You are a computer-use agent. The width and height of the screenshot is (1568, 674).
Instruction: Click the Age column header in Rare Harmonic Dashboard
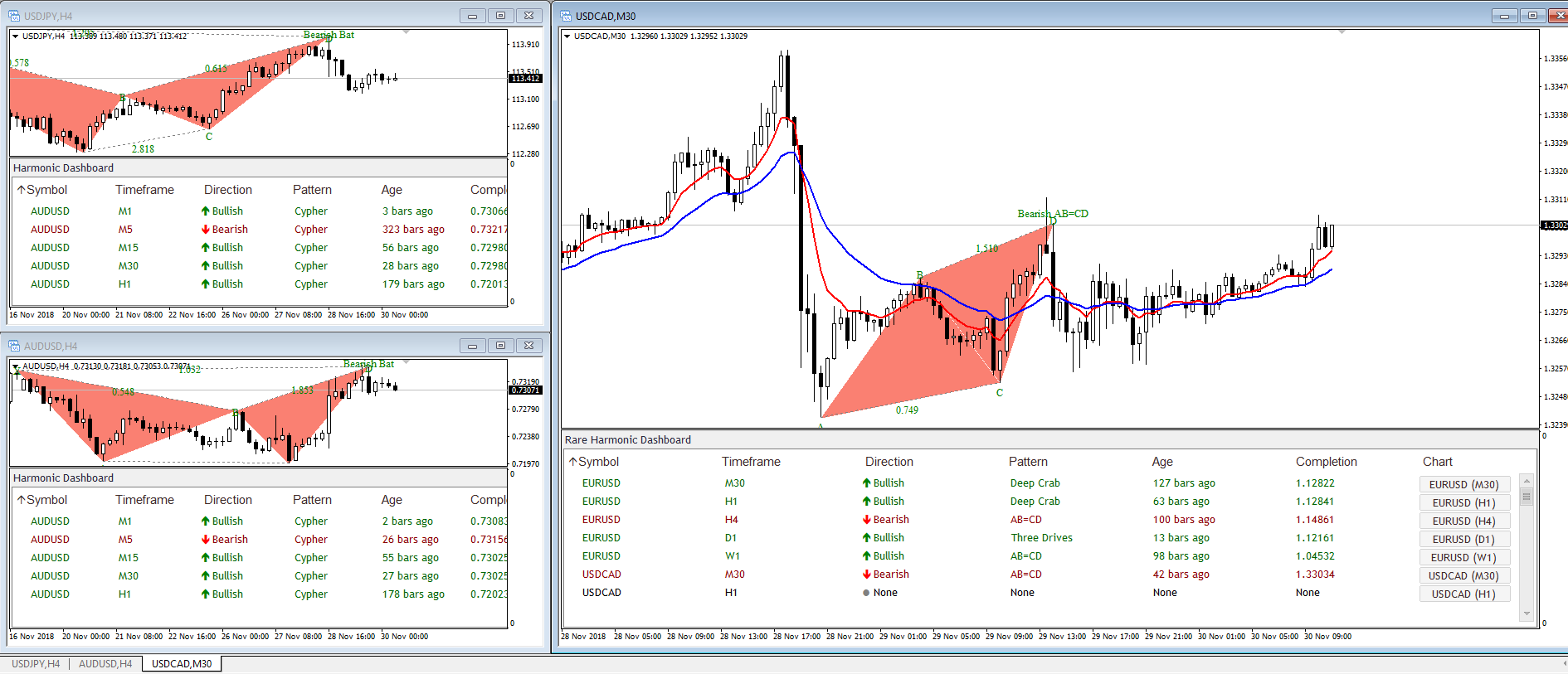pos(1162,462)
